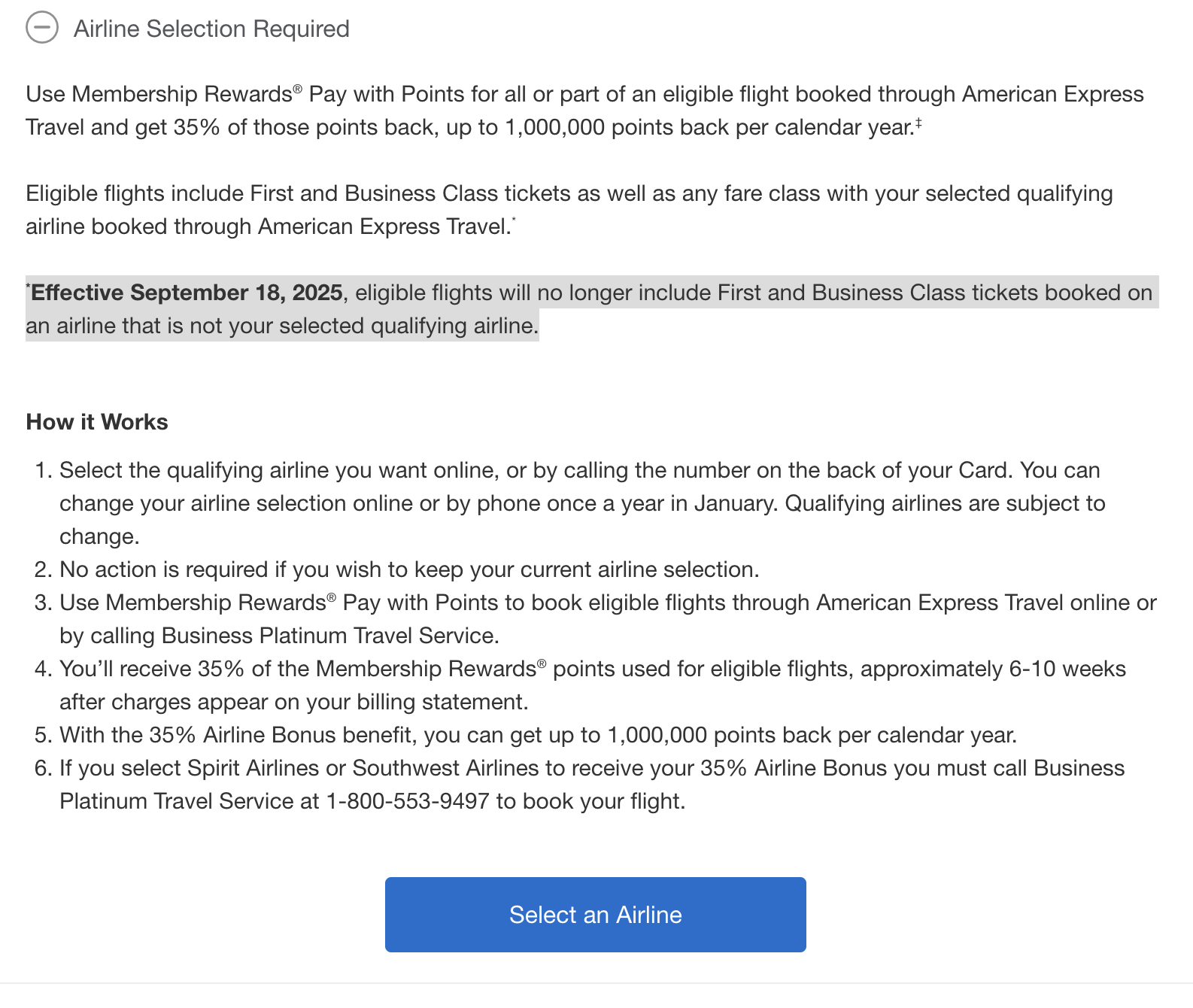The height and width of the screenshot is (1008, 1193).
Task: Click the registered mark after Membership Rewards in first paragraph
Action: (x=297, y=90)
